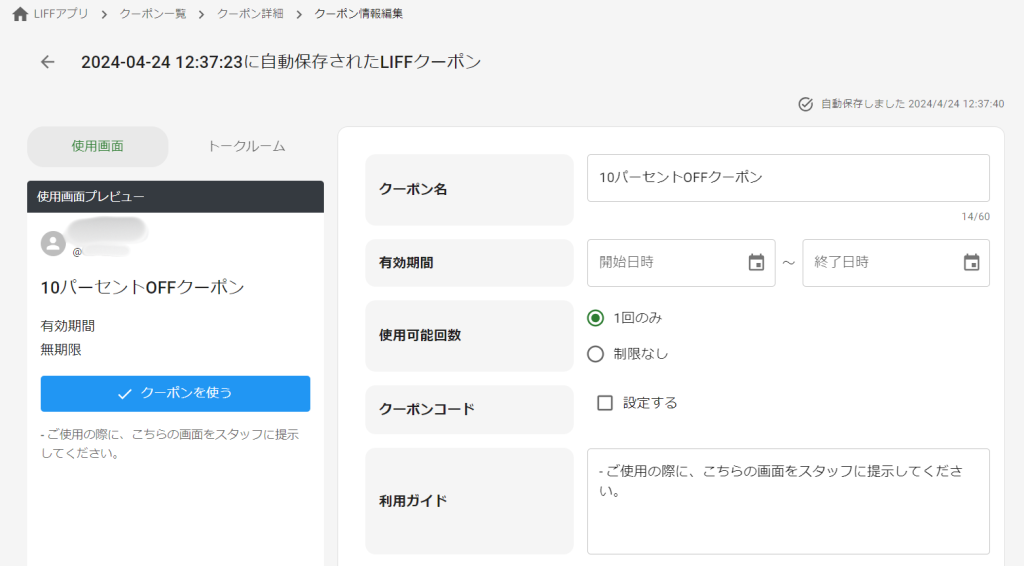This screenshot has width=1024, height=566.
Task: Select the 1回のみ radio button
Action: (595, 318)
